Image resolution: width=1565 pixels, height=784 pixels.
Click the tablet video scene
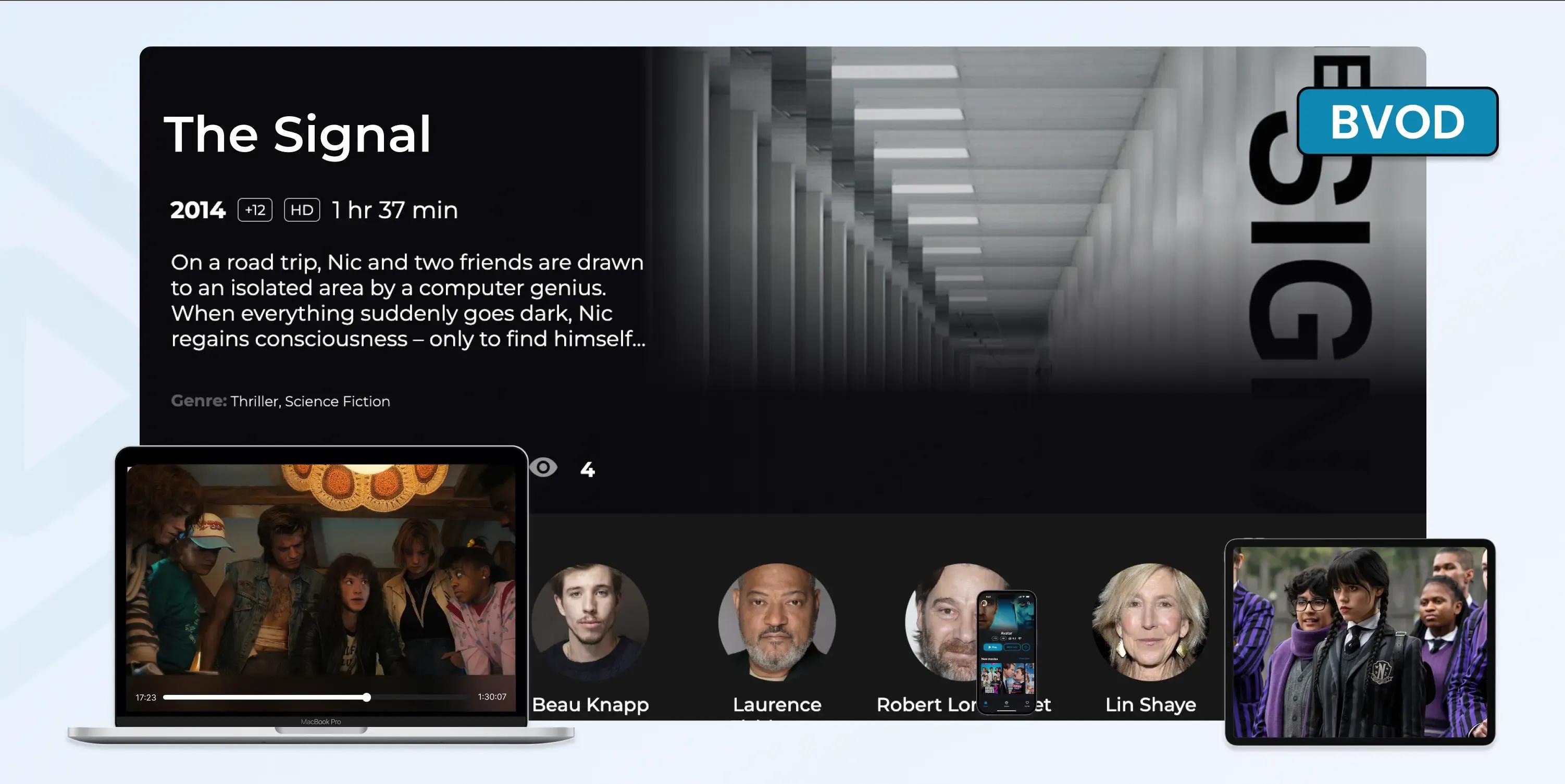(1360, 642)
